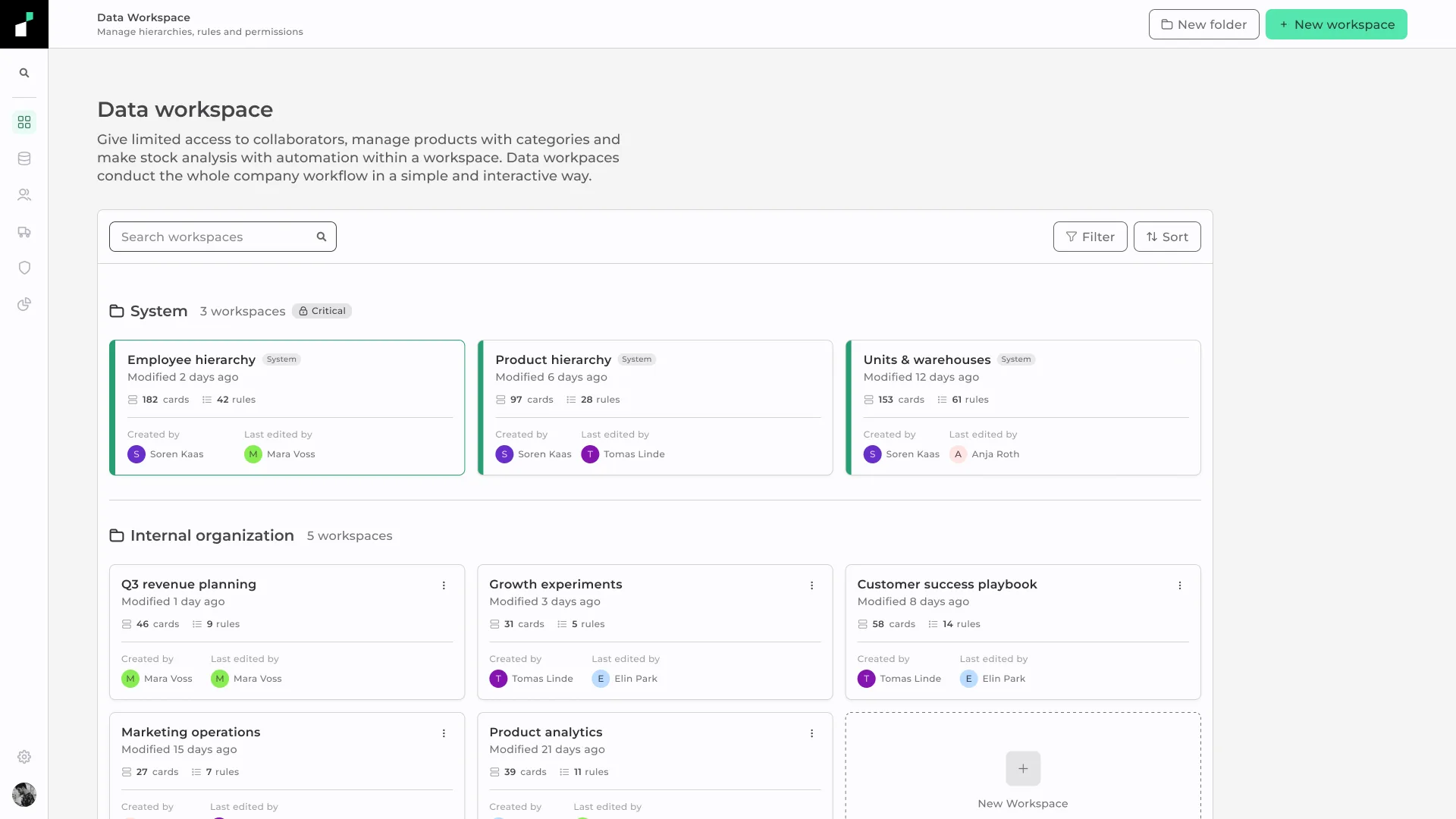Open the shield security icon in sidebar

[x=24, y=268]
